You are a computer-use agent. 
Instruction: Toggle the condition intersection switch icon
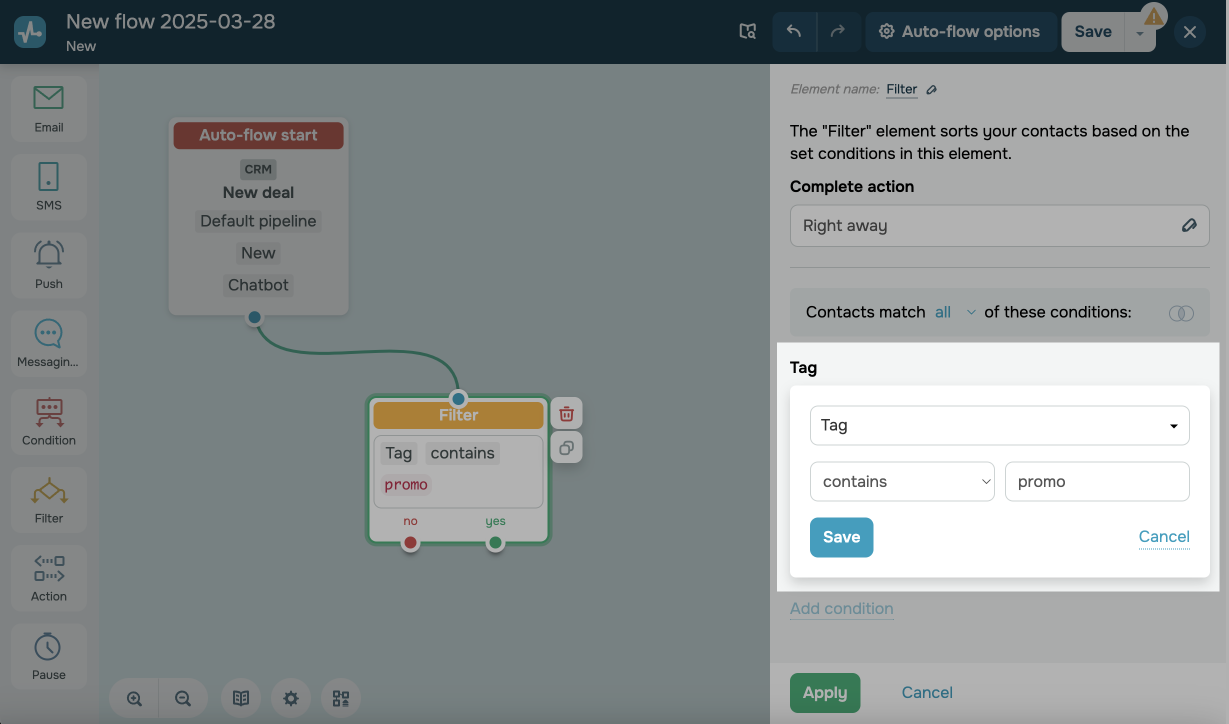[x=1181, y=313]
